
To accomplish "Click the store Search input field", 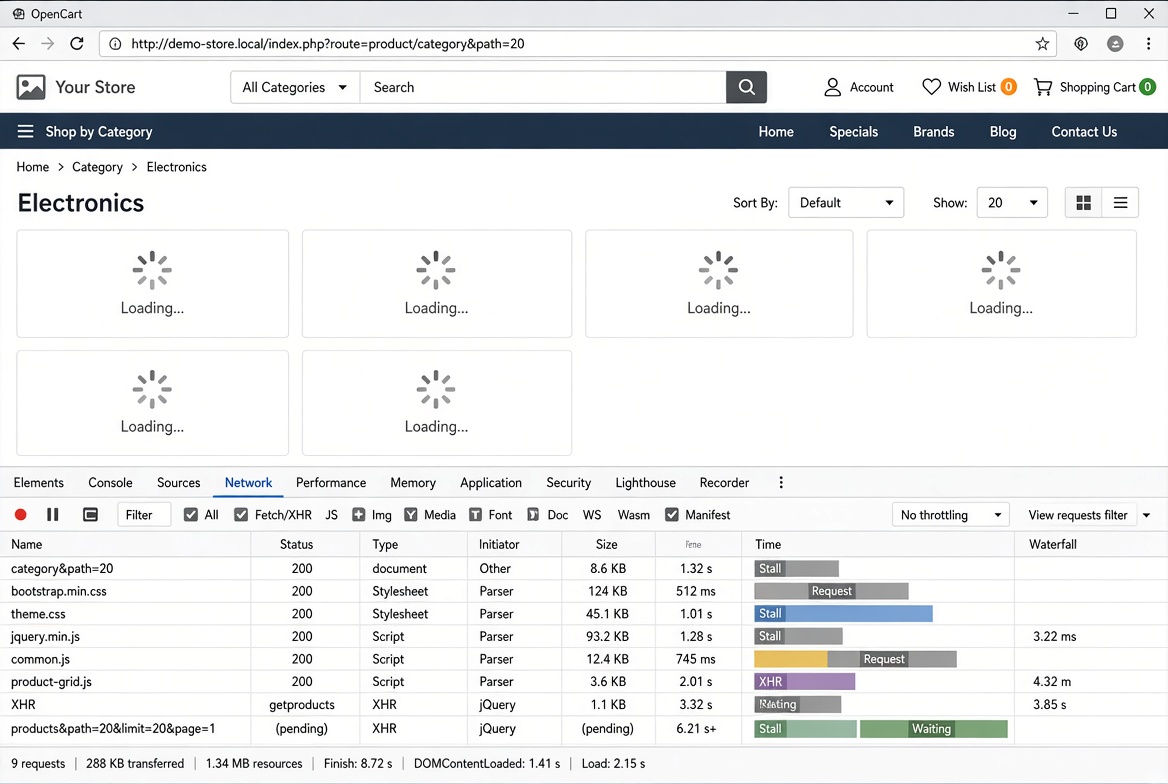I will 543,87.
